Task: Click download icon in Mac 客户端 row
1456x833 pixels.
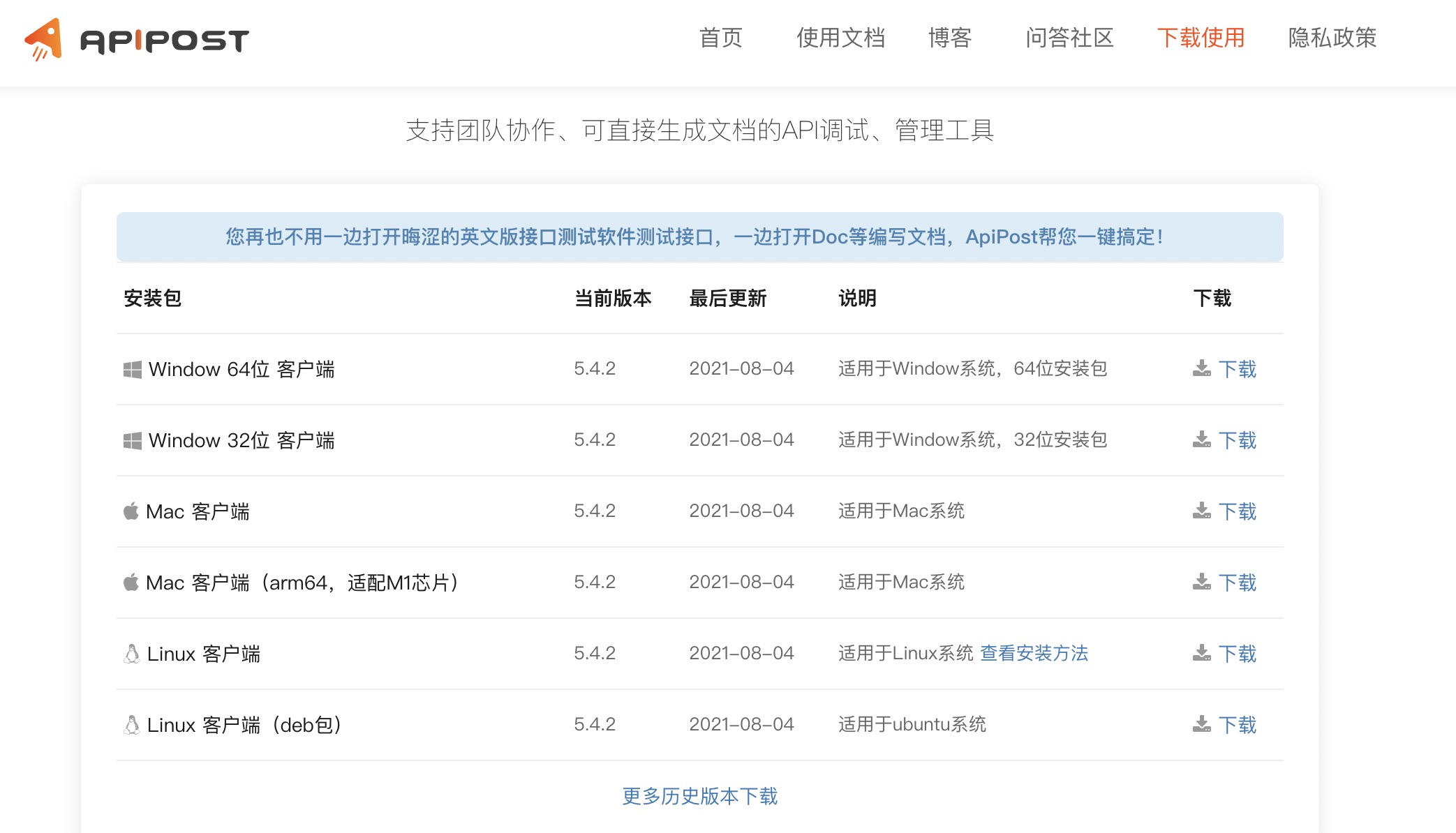Action: [x=1201, y=511]
